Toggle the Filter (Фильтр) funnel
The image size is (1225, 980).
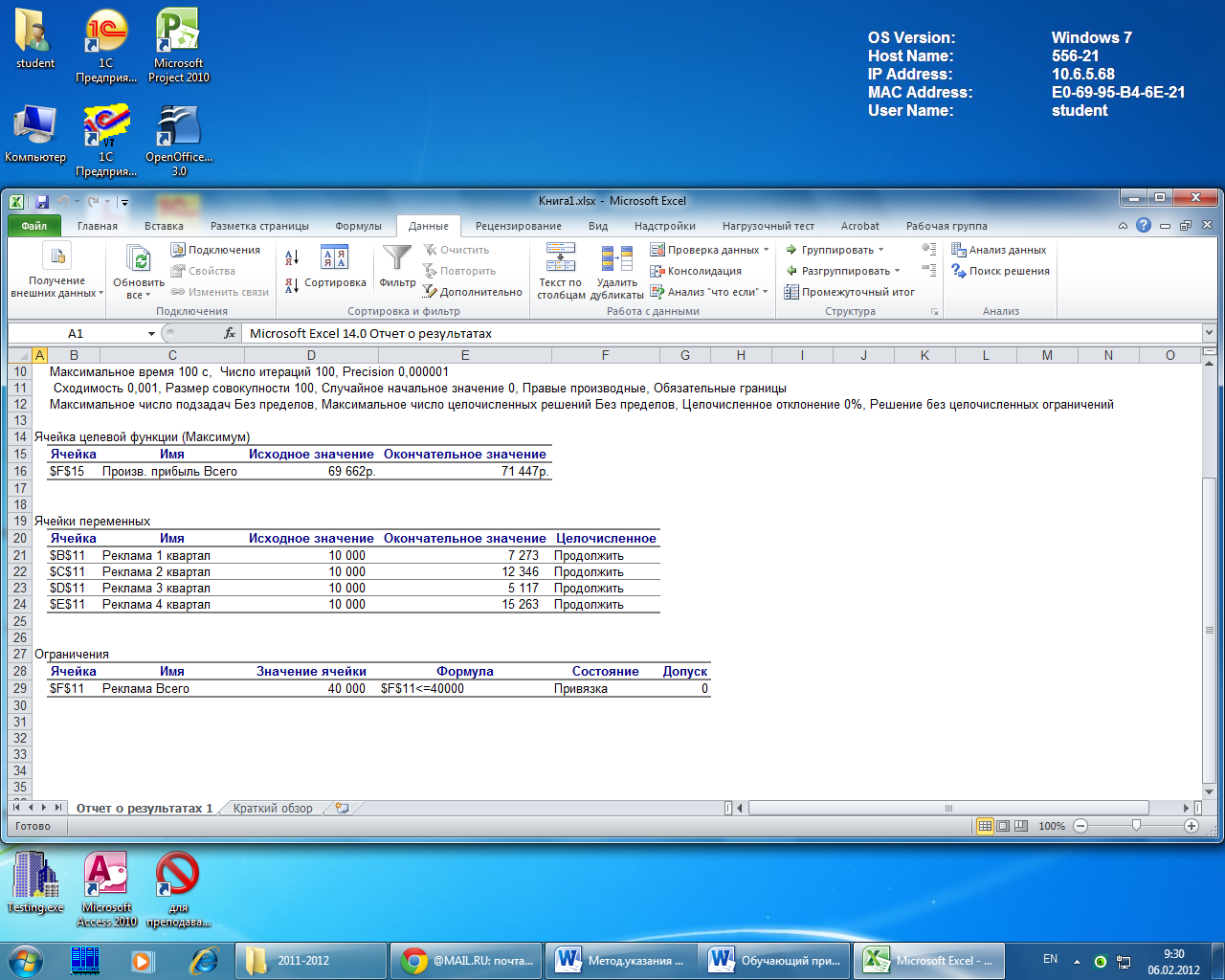tap(397, 266)
